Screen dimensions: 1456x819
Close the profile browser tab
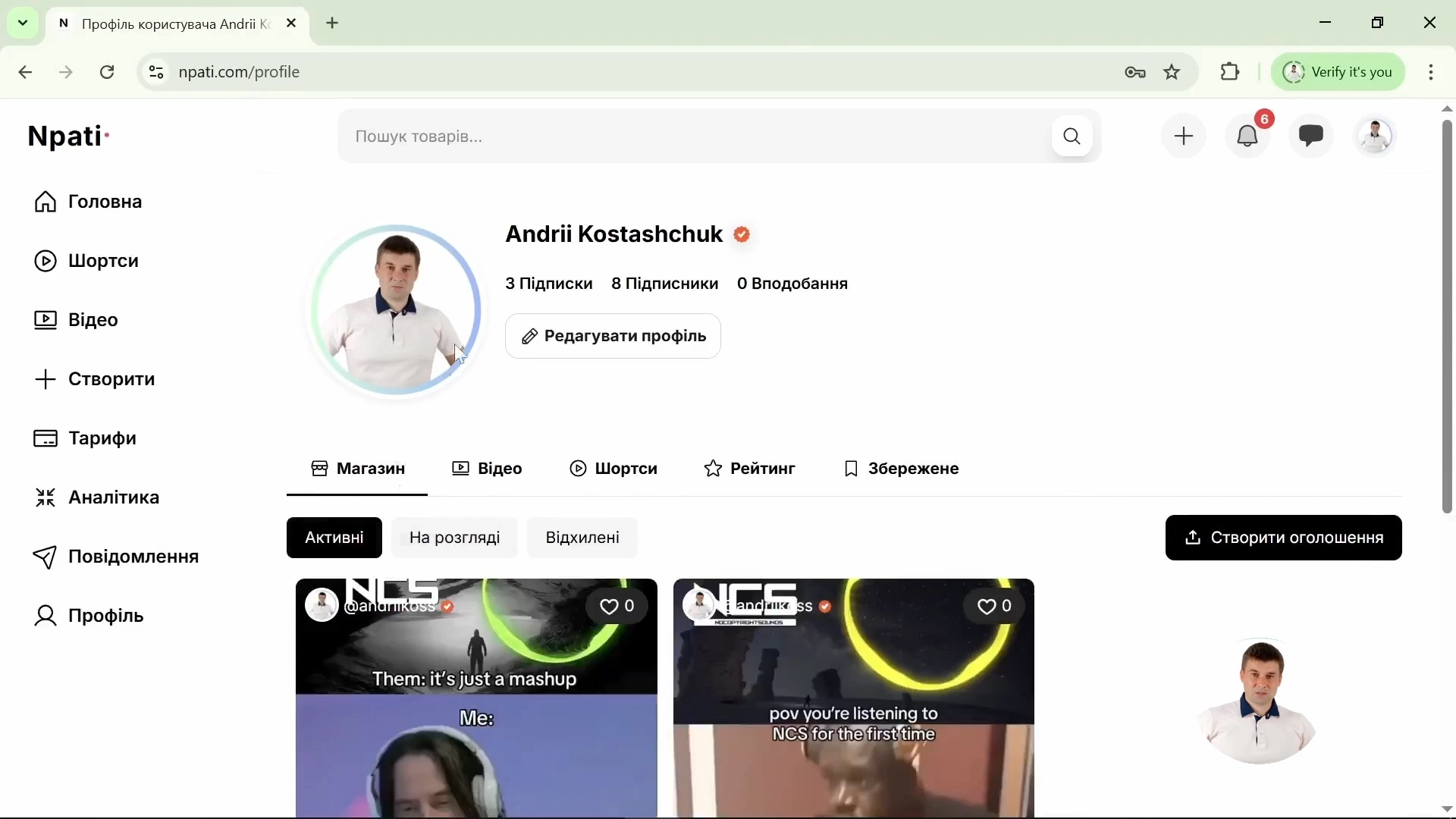pyautogui.click(x=292, y=24)
